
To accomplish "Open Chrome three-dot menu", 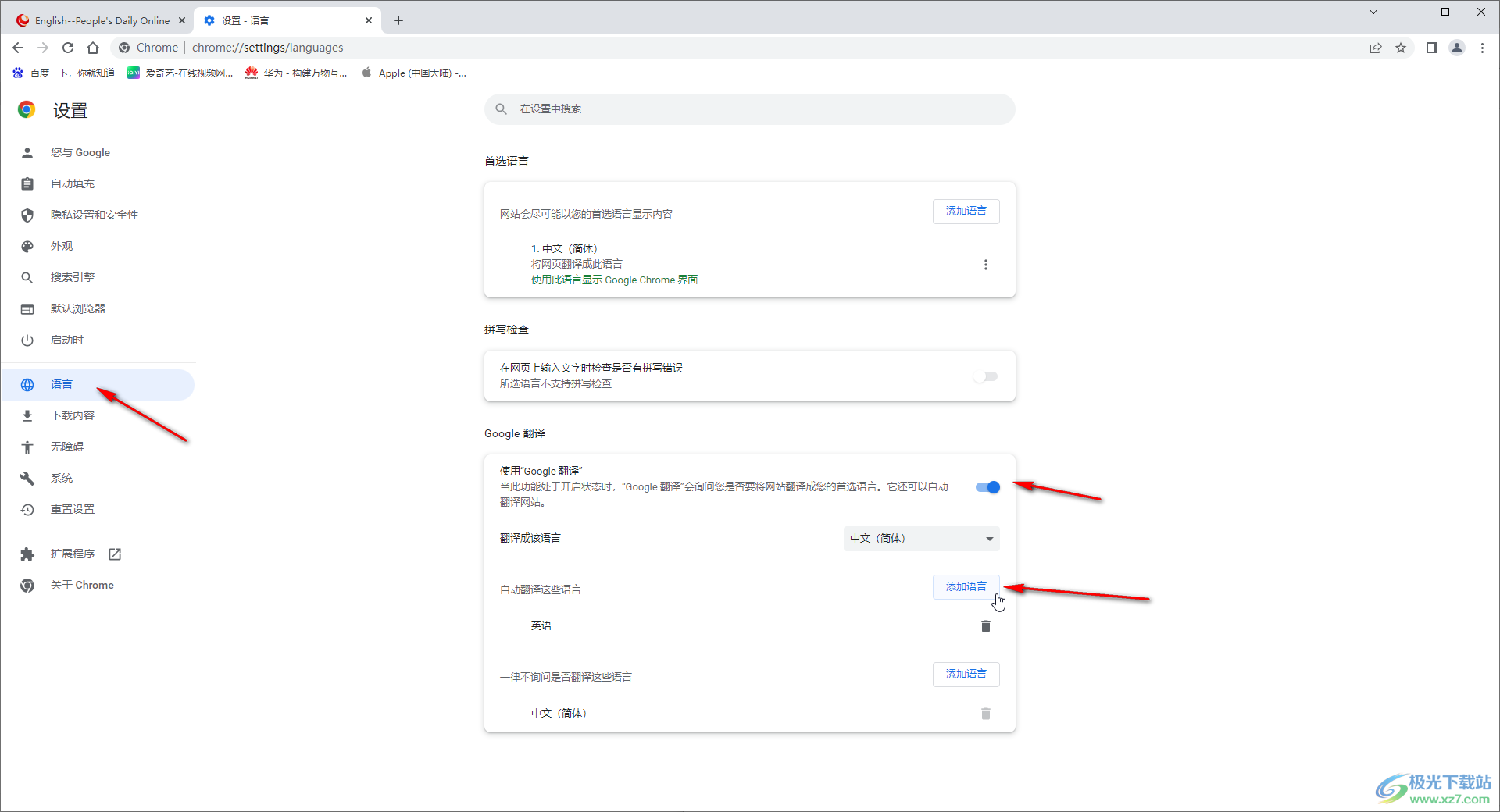I will coord(1482,48).
